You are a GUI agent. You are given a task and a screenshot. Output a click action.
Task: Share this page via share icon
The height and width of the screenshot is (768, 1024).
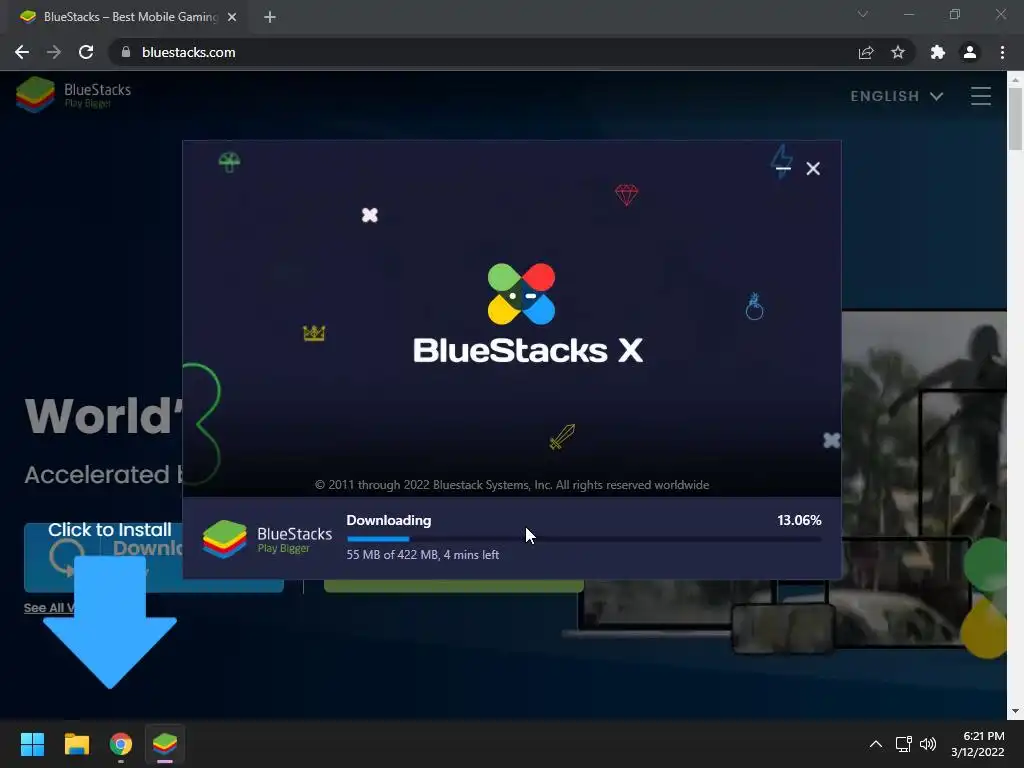tap(866, 52)
